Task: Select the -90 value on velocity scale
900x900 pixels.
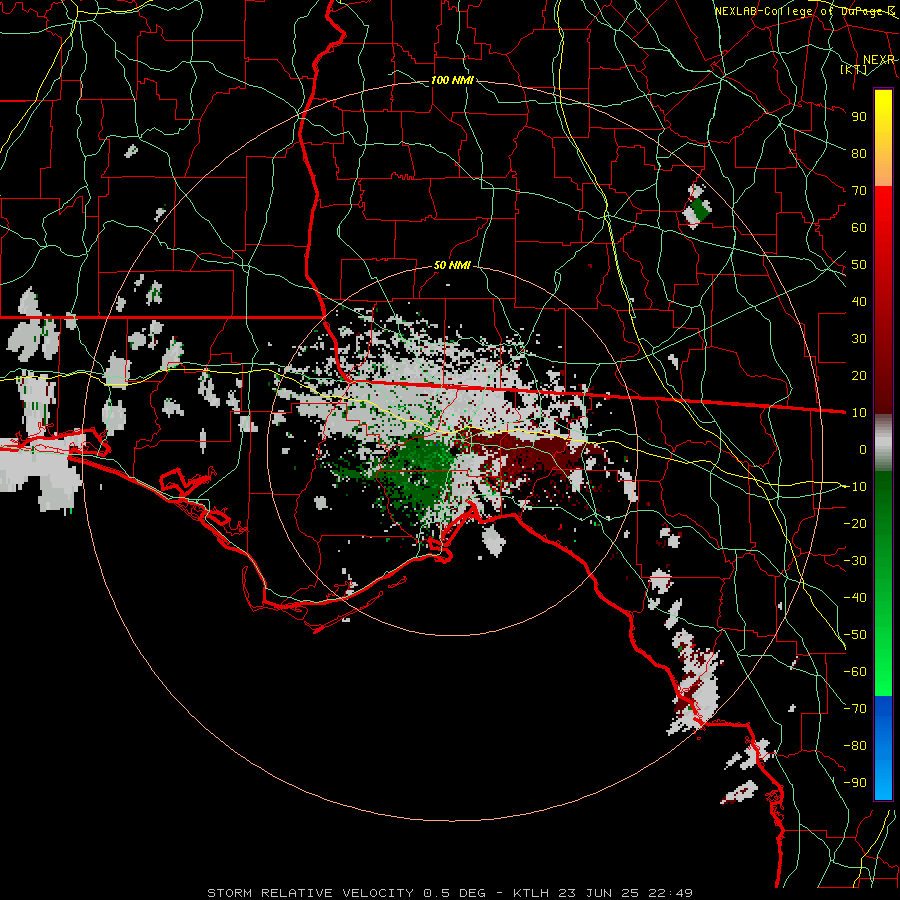Action: (855, 782)
